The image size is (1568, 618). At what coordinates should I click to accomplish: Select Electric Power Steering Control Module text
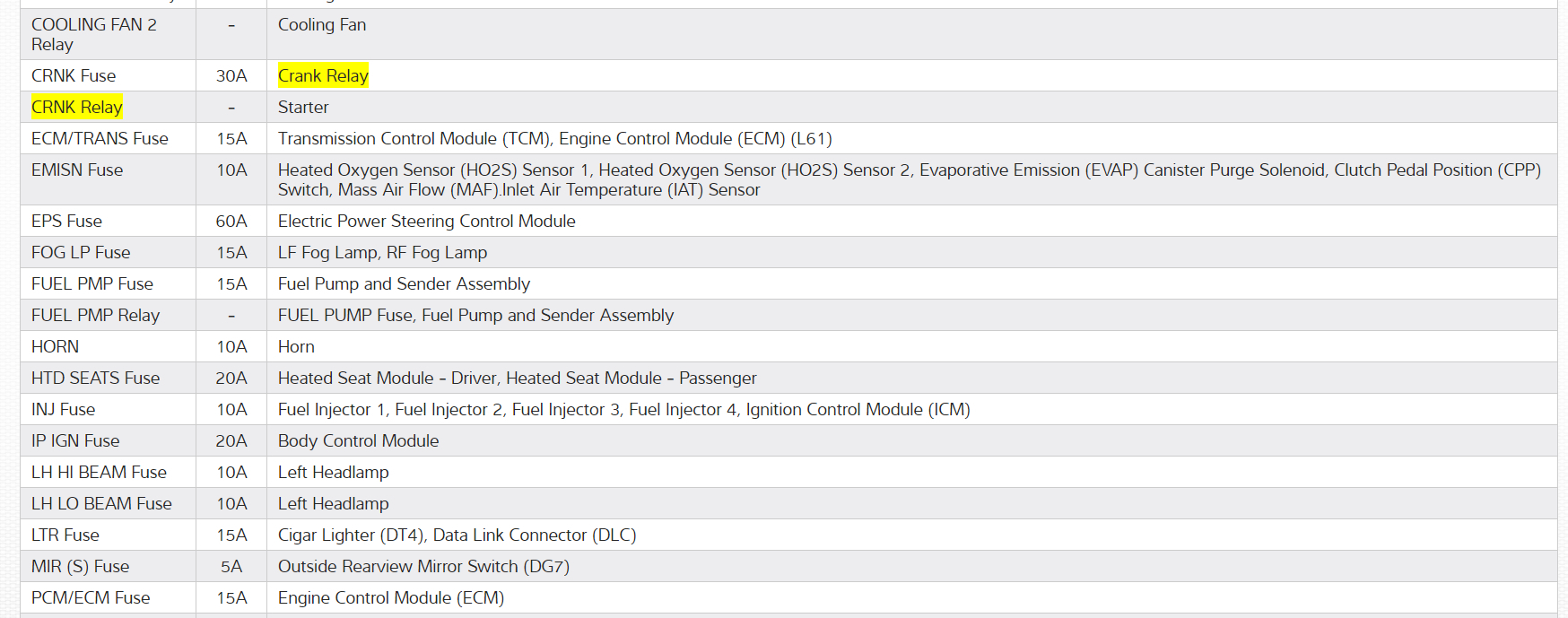[x=426, y=222]
